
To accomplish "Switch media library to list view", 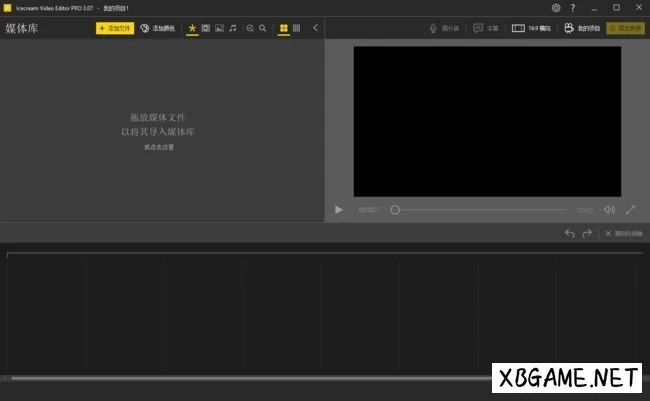I will pos(297,28).
